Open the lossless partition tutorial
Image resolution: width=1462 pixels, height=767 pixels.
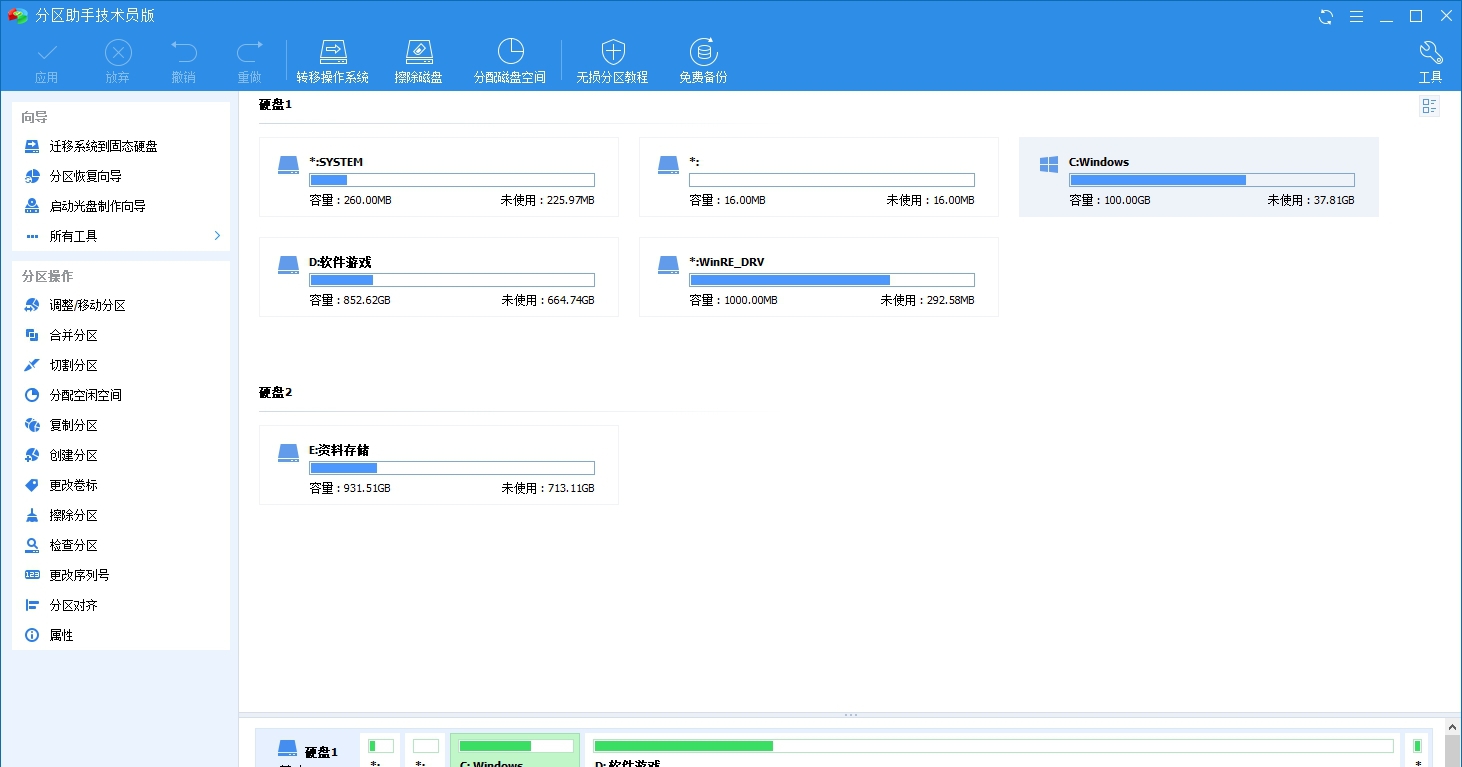pos(612,59)
